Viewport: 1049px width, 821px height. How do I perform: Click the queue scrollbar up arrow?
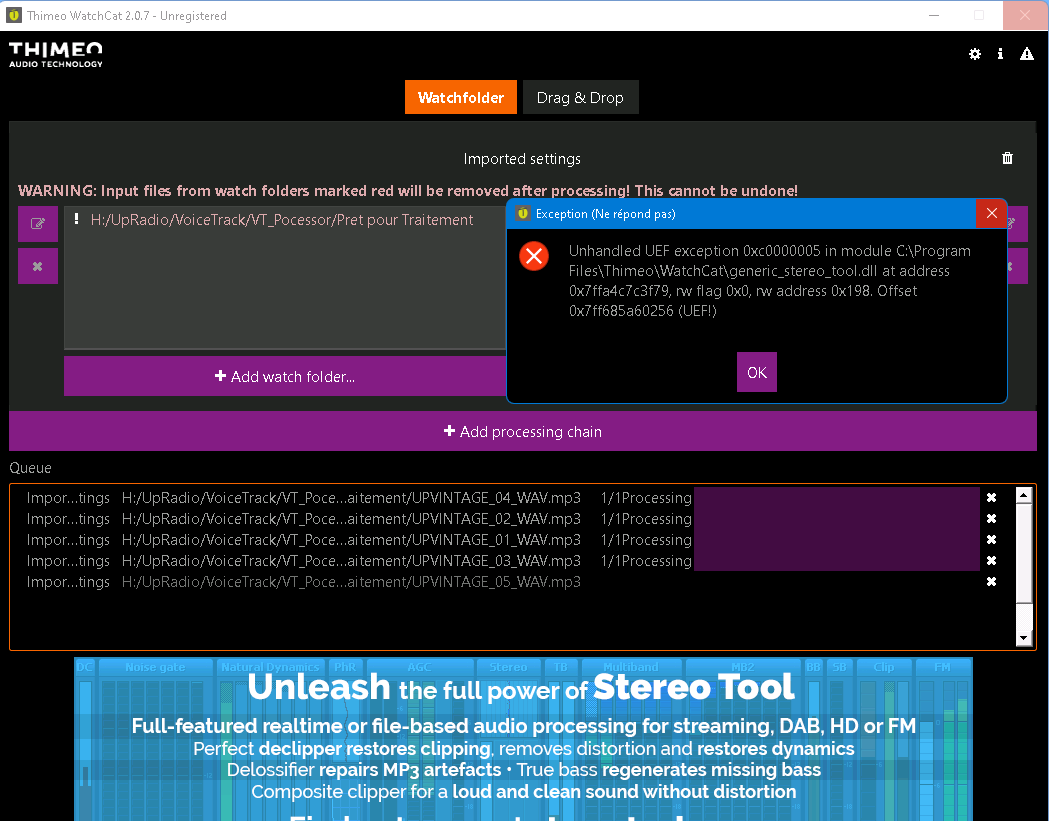coord(1024,495)
